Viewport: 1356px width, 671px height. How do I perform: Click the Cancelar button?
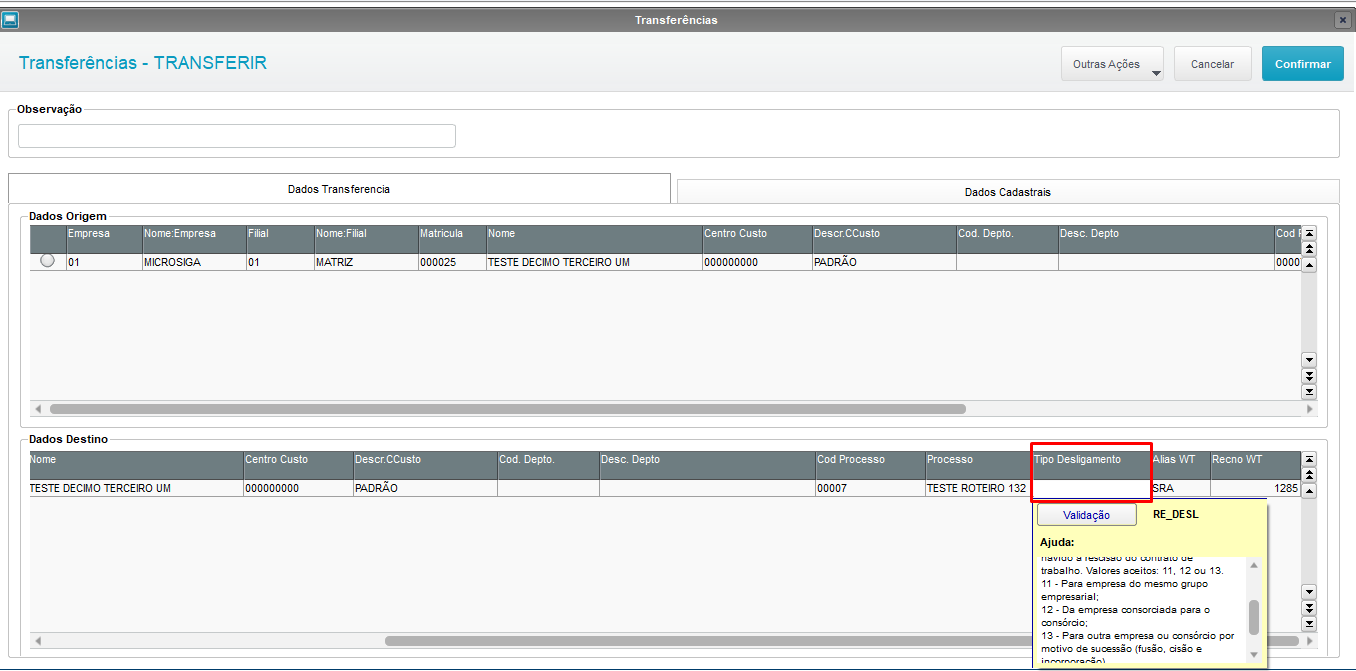pos(1212,64)
